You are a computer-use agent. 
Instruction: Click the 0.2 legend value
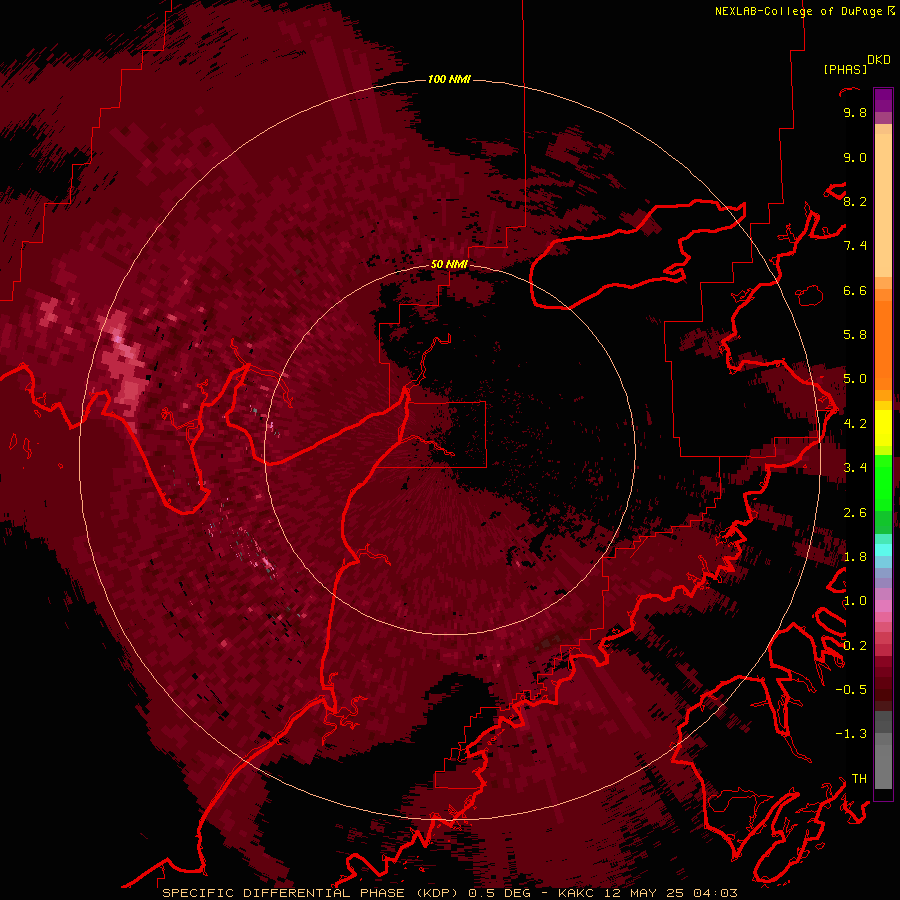[x=855, y=646]
